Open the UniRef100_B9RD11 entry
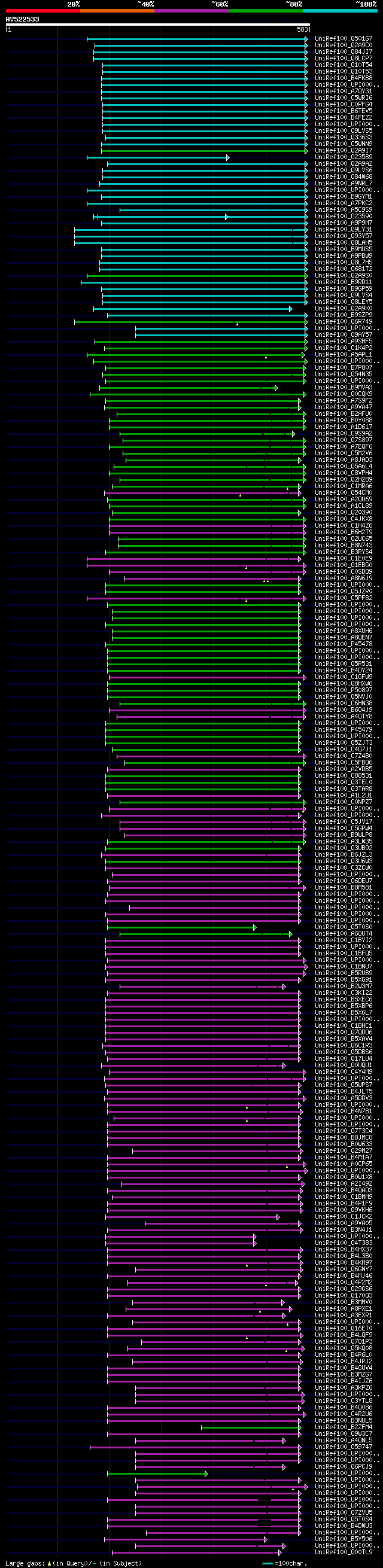 [x=344, y=282]
